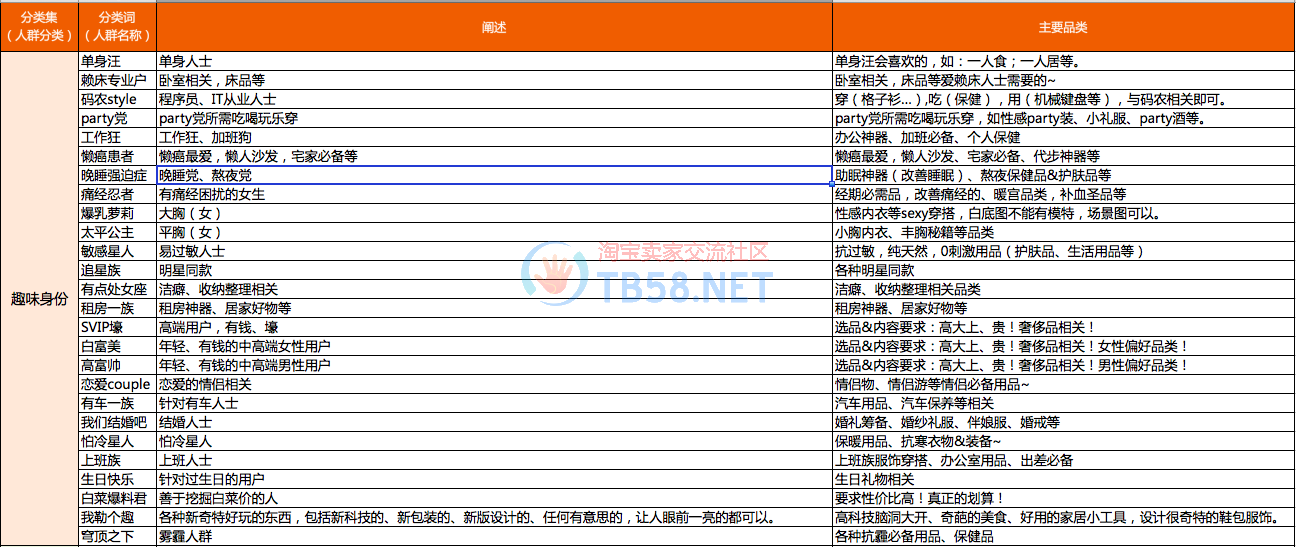
Task: Select the 恋爱couple cell
Action: pyautogui.click(x=115, y=384)
